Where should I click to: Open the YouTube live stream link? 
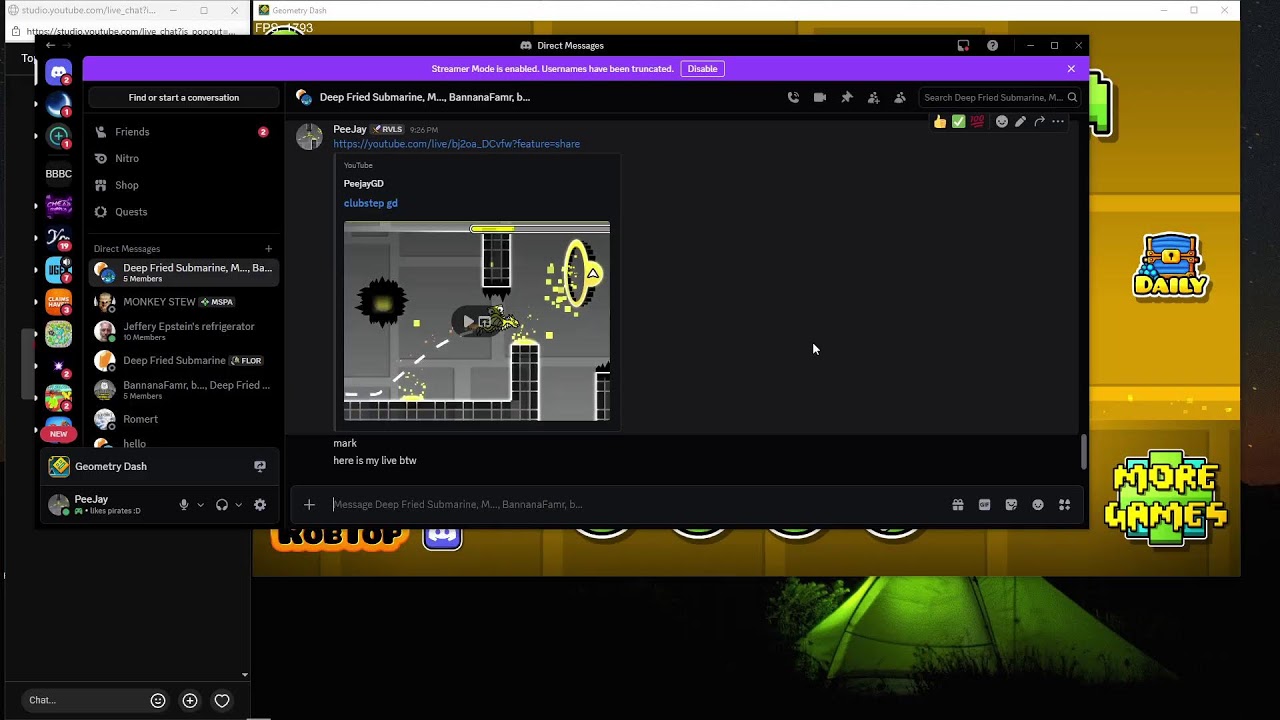coord(456,144)
